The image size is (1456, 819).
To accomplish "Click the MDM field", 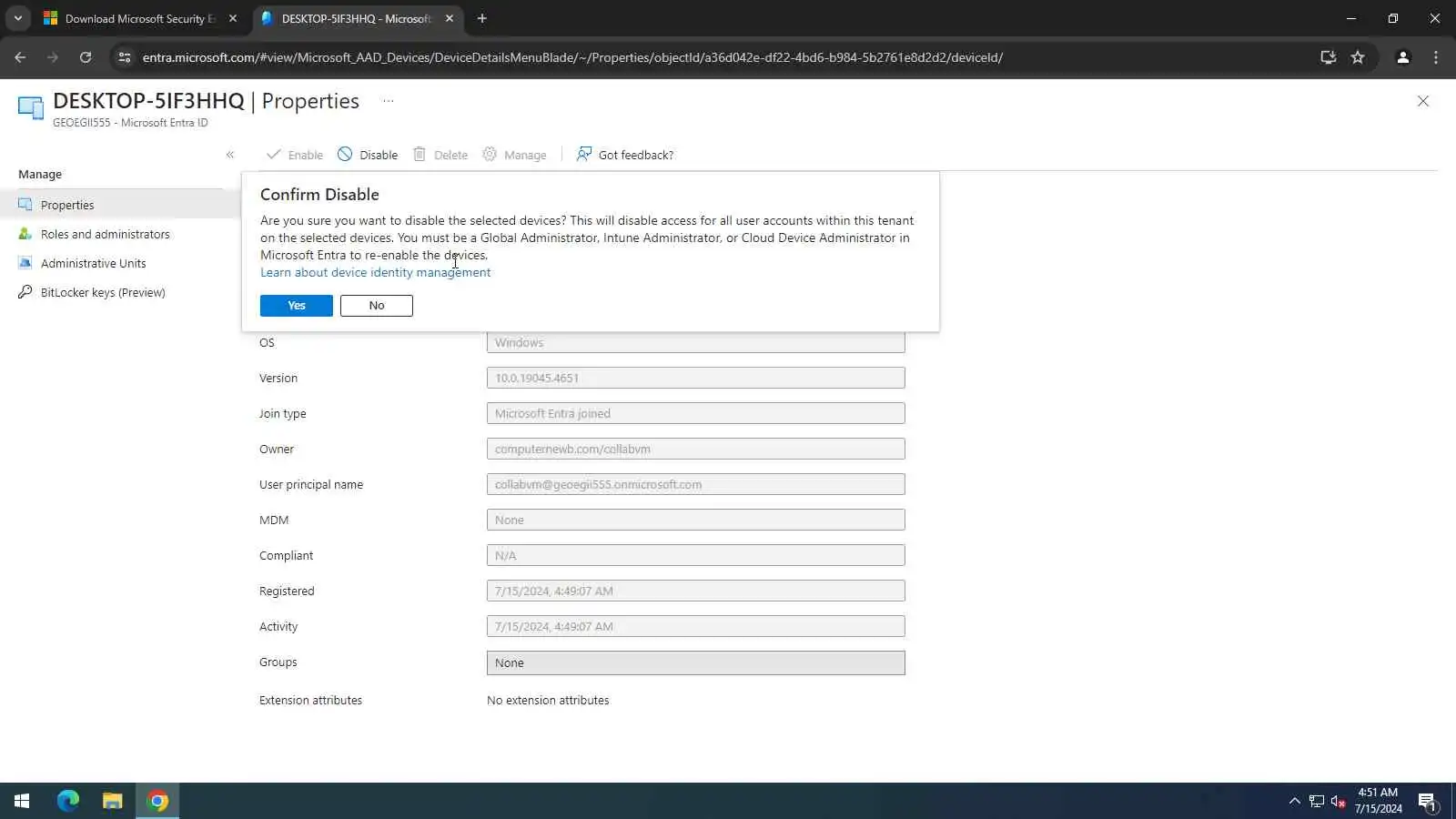I will (696, 520).
